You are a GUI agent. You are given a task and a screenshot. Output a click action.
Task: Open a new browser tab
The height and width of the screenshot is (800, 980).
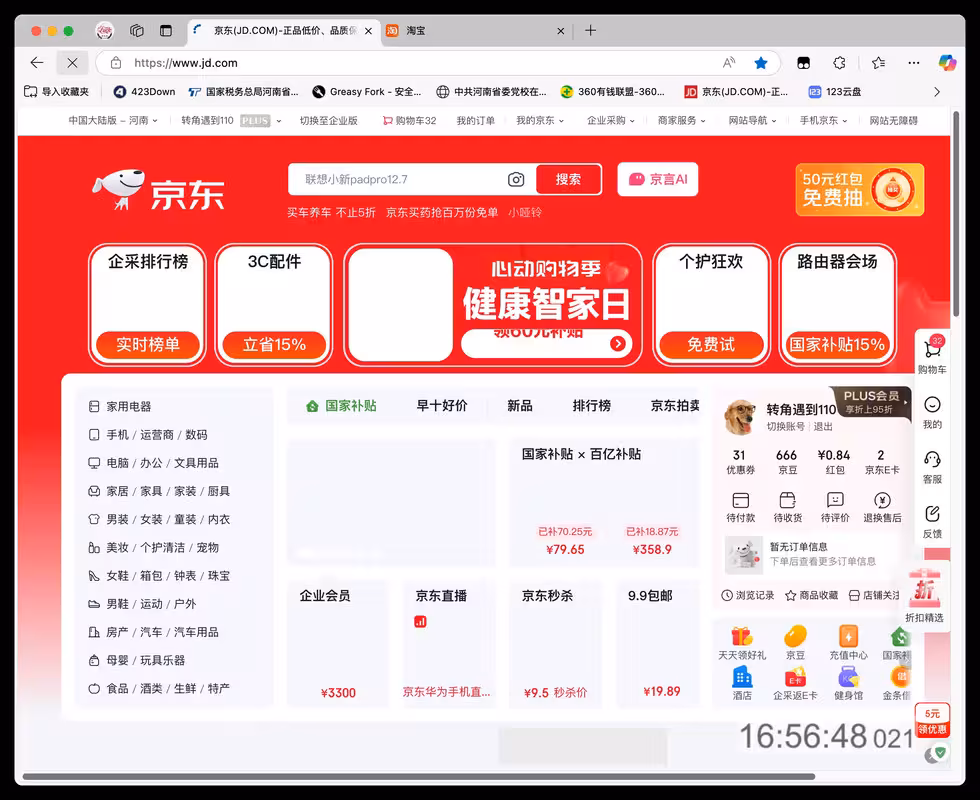click(590, 31)
